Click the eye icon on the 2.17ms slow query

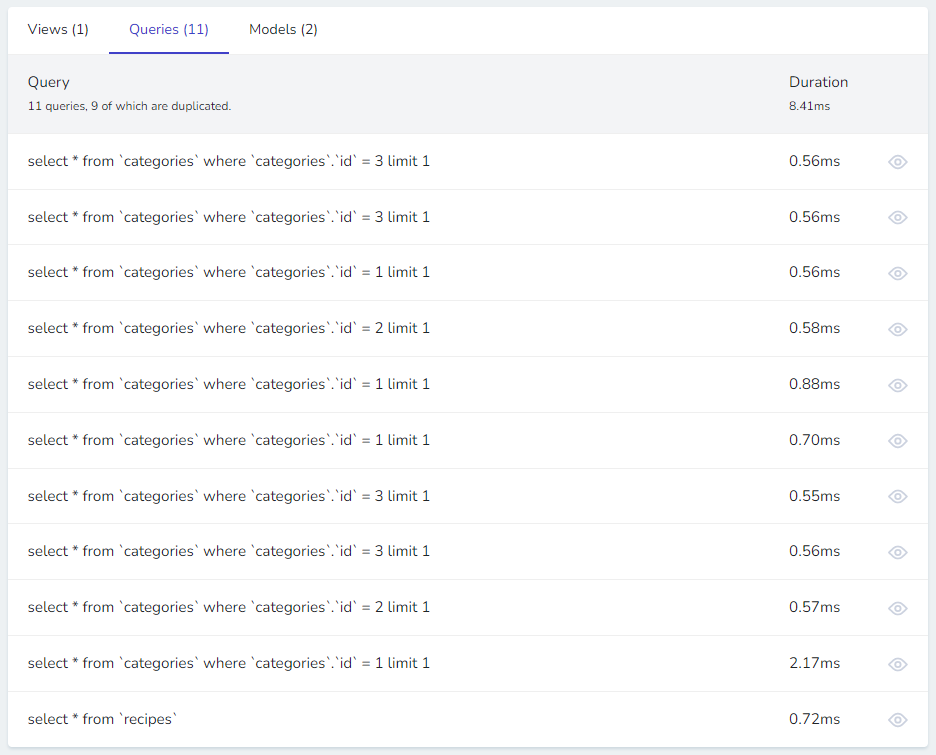(897, 663)
